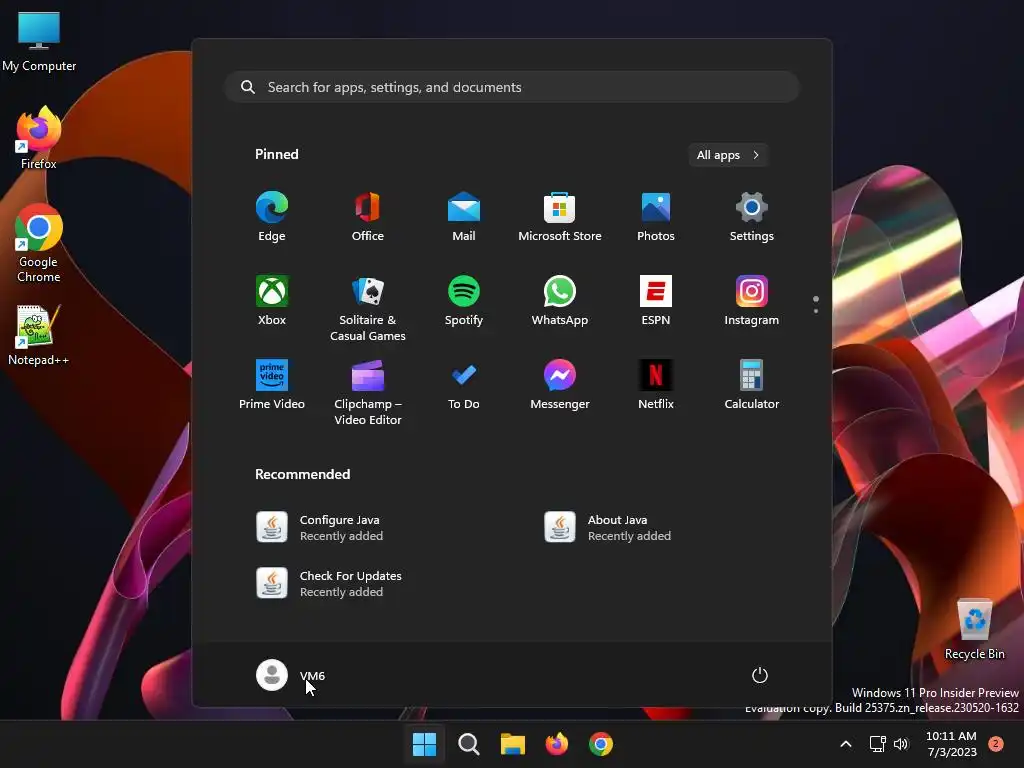Select Google Chrome desktop shortcut
The image size is (1024, 768).
39,243
